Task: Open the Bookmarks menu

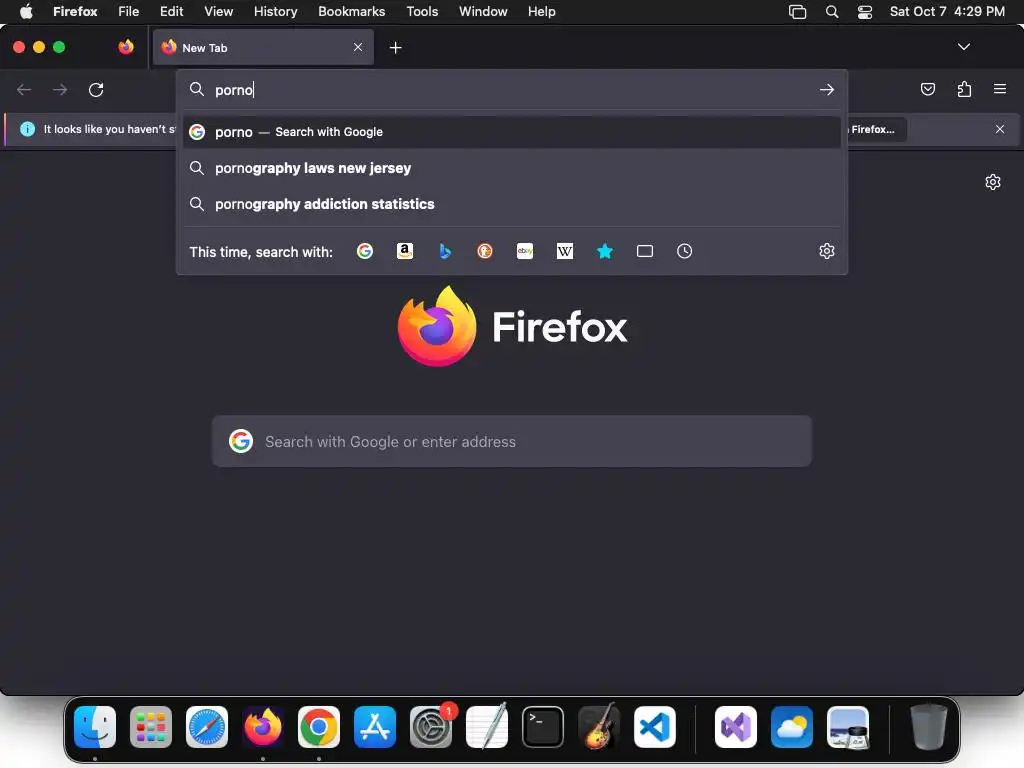Action: coord(351,11)
